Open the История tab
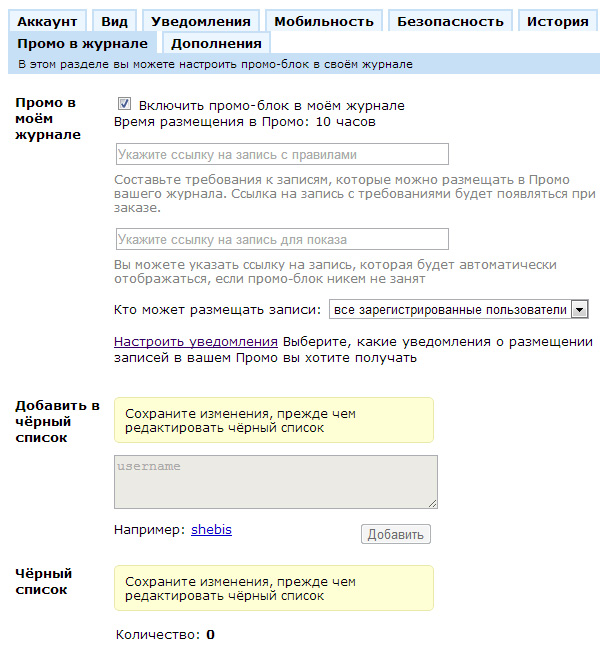Screen dimensions: 600x656 (557, 21)
